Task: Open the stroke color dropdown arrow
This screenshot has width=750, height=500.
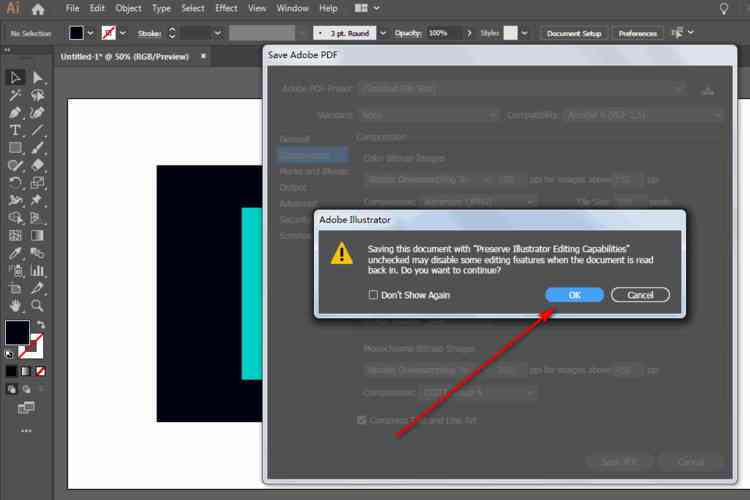Action: pyautogui.click(x=123, y=33)
